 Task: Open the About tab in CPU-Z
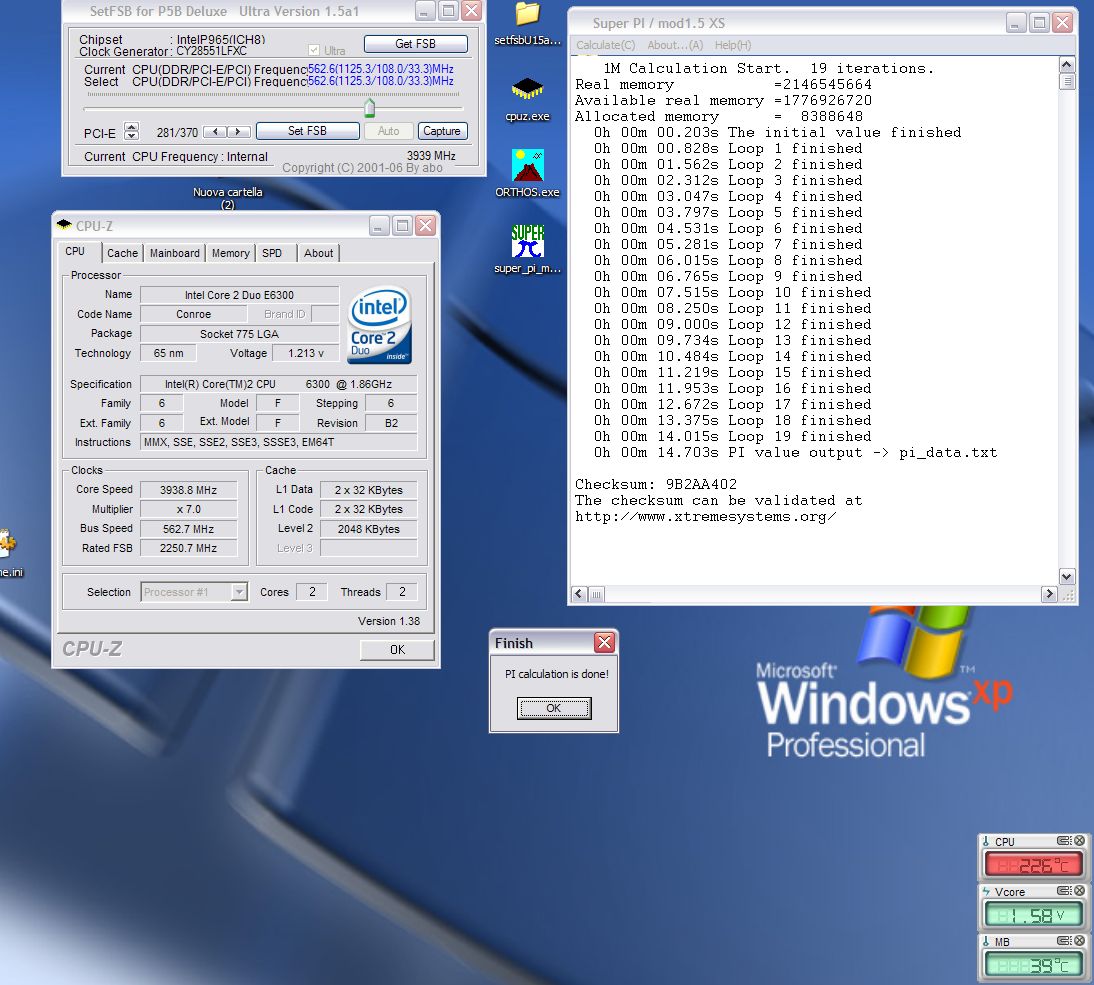coord(318,253)
